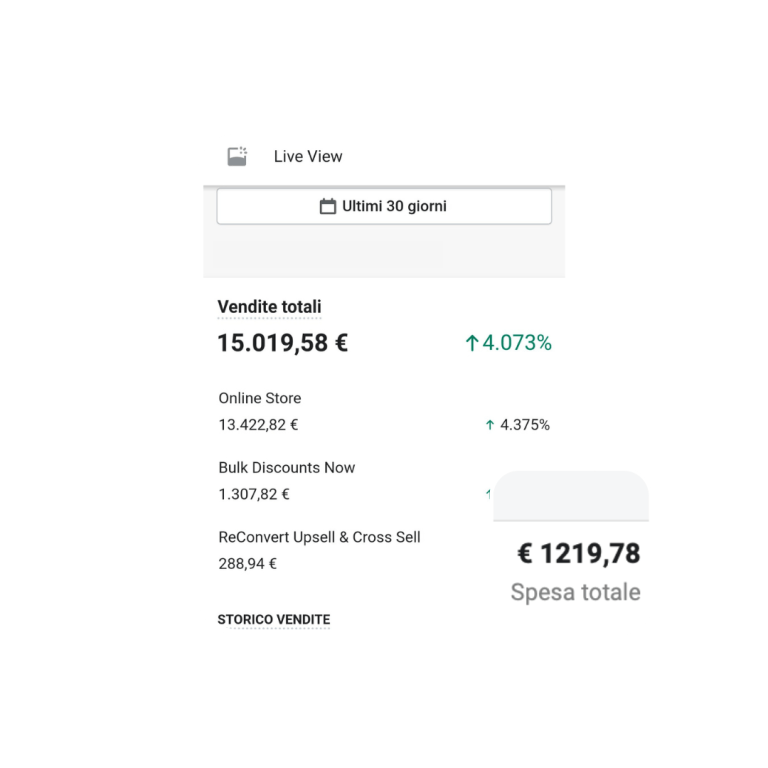Click the 13.422,82 € Online Store amount
Screen dimensions: 768x768
click(258, 425)
